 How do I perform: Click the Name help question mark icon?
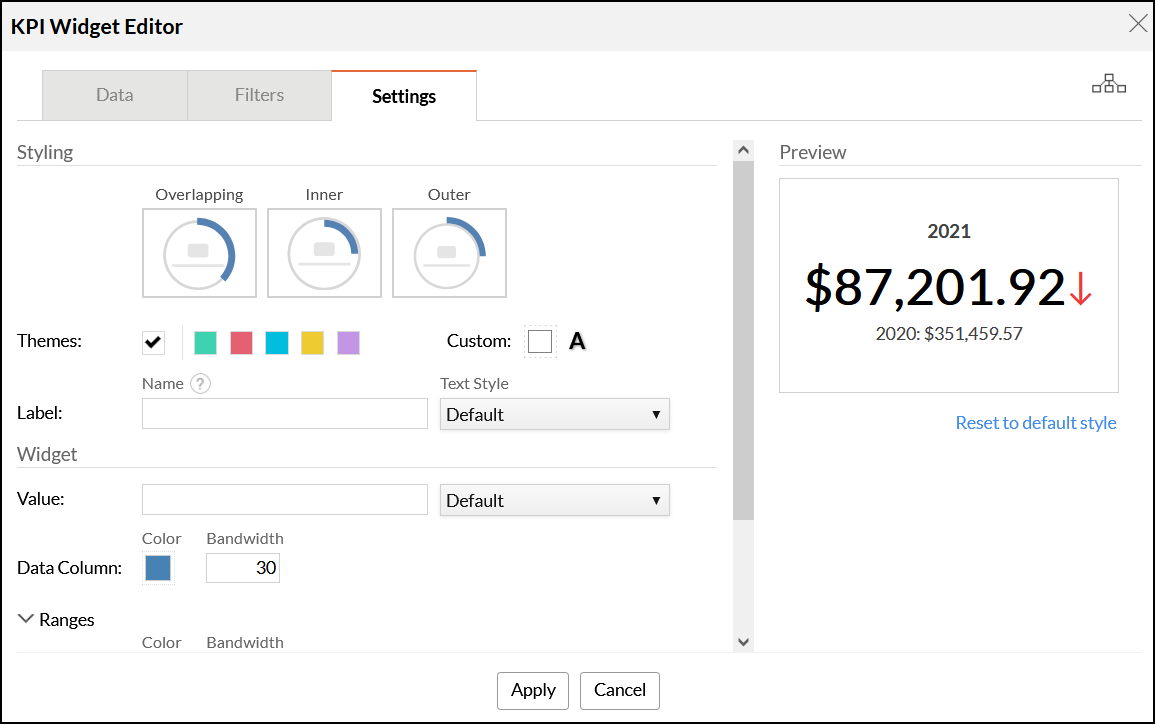pyautogui.click(x=200, y=384)
